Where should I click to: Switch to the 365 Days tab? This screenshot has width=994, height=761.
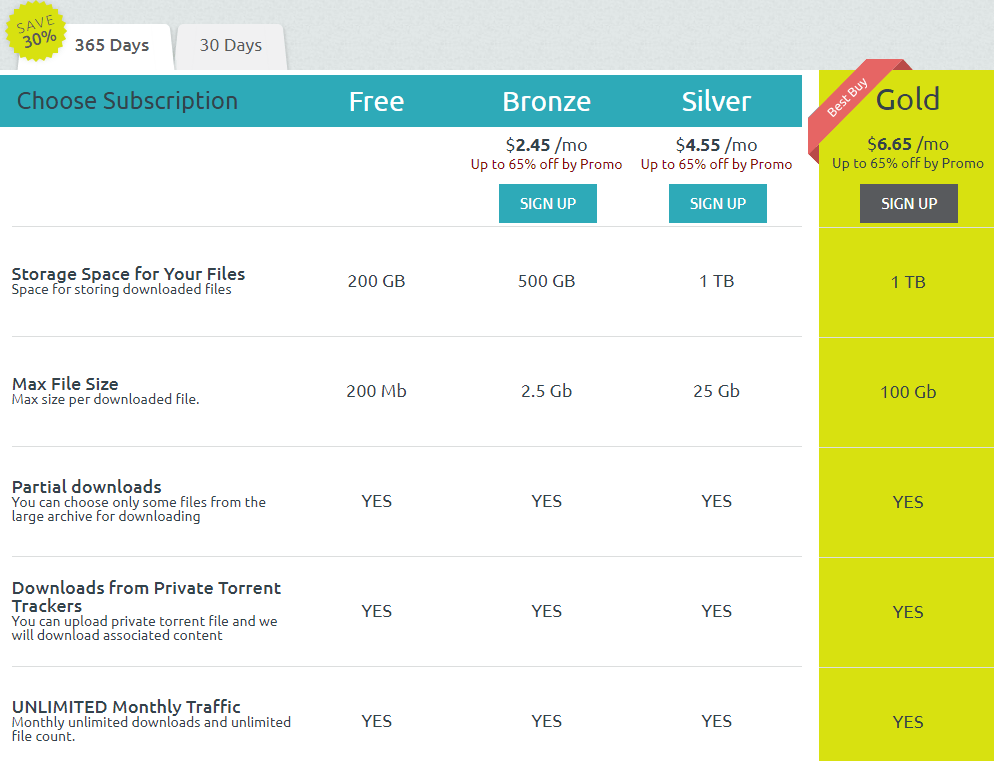[112, 46]
